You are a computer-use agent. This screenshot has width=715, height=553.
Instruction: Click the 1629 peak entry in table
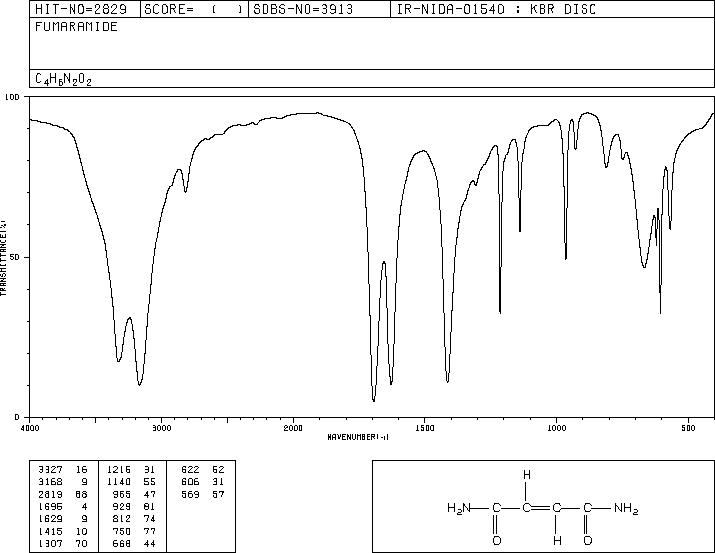coord(51,519)
